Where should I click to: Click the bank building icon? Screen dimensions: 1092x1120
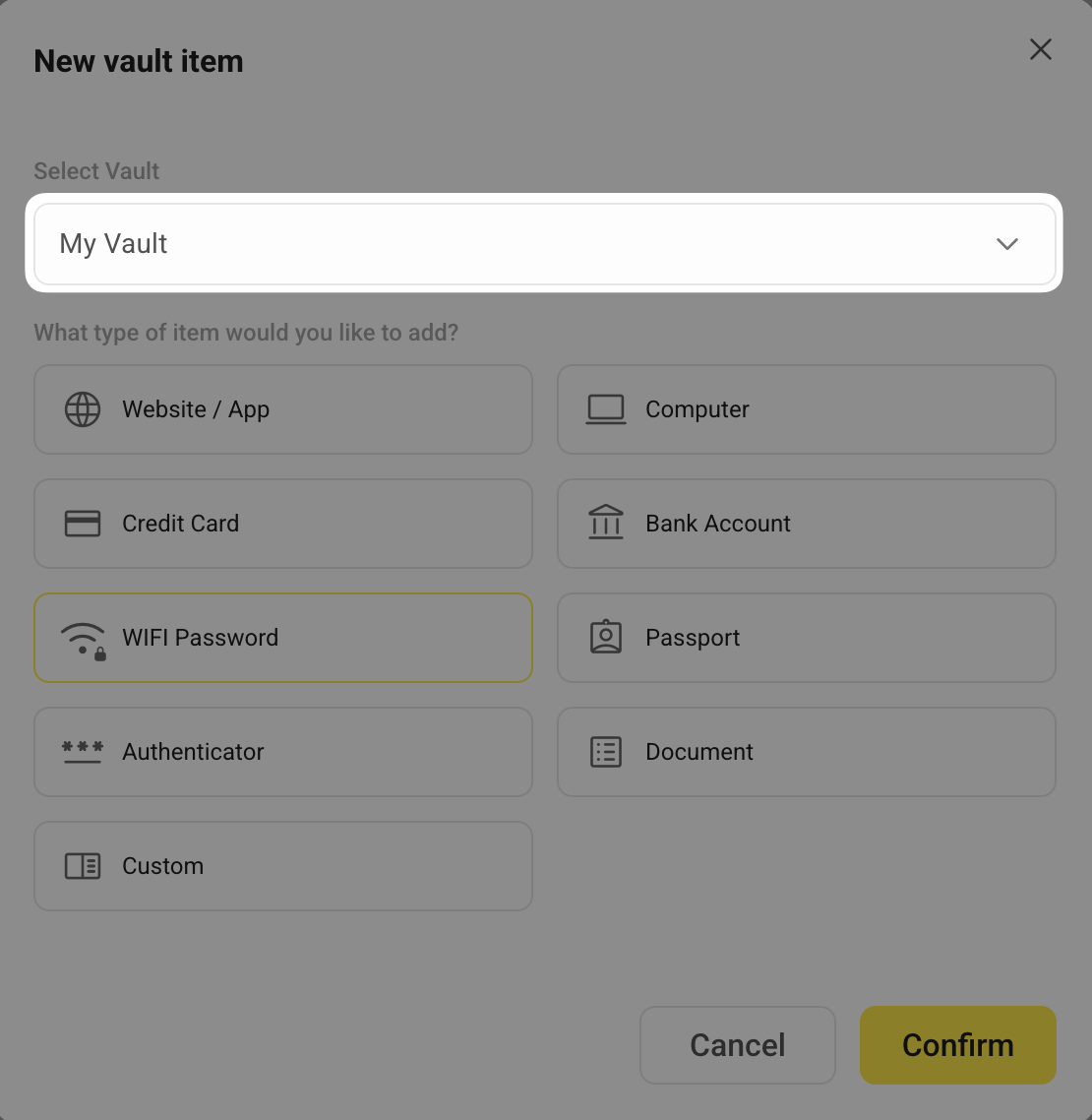point(606,523)
